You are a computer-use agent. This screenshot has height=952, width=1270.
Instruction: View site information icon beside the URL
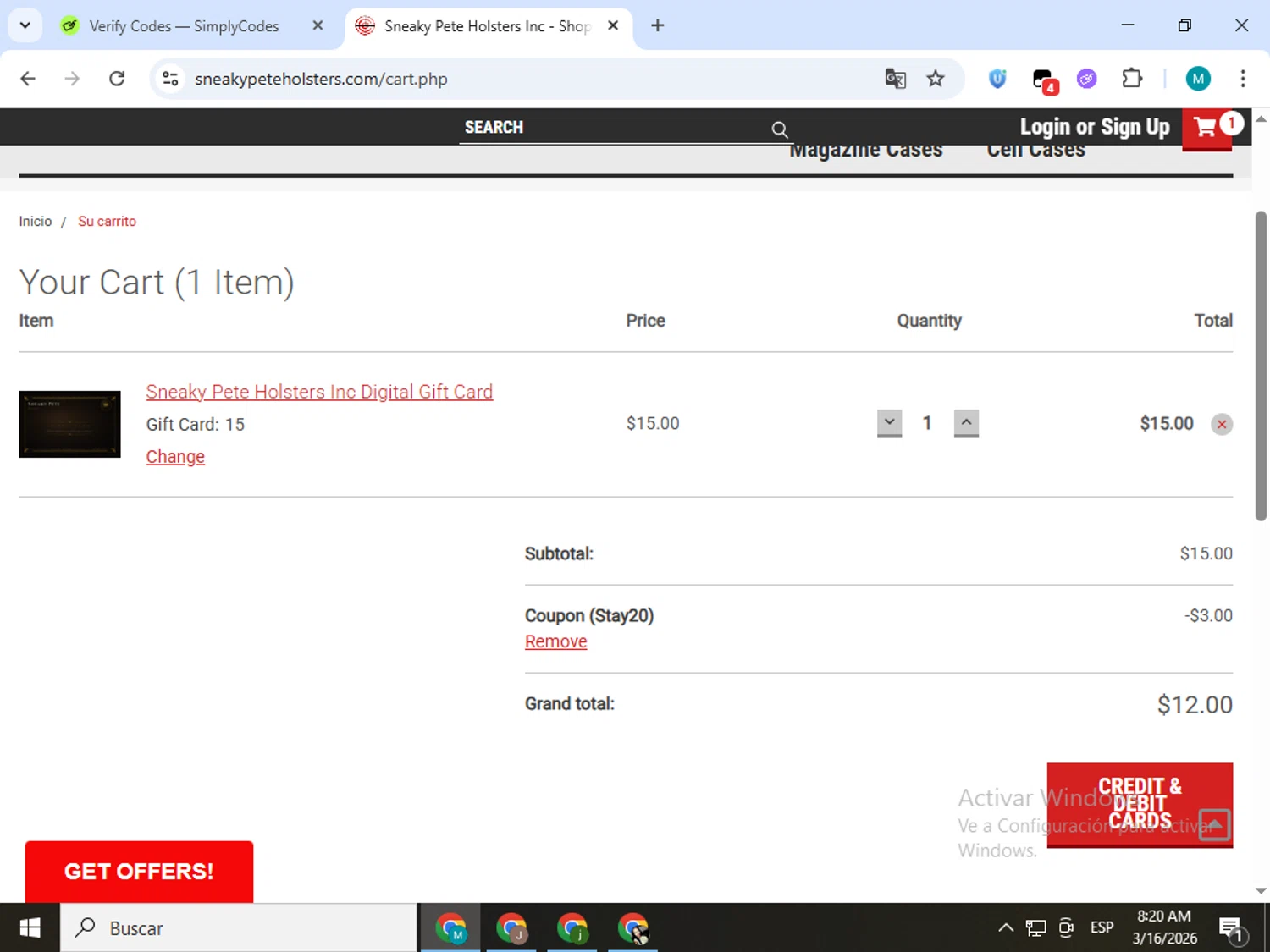[x=170, y=79]
